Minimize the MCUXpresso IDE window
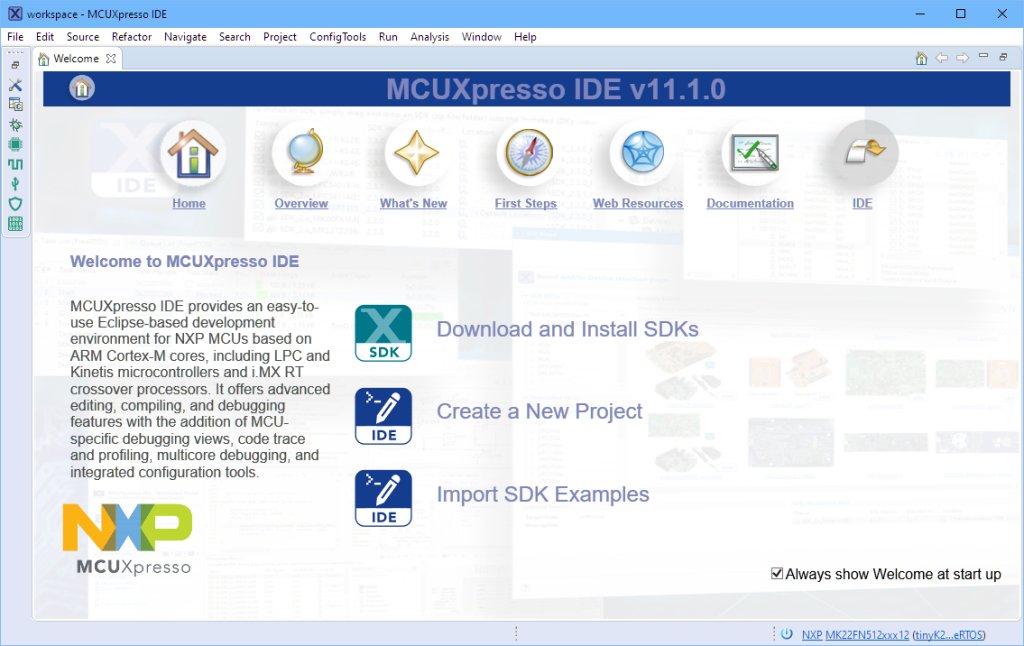Image resolution: width=1024 pixels, height=646 pixels. click(x=920, y=14)
